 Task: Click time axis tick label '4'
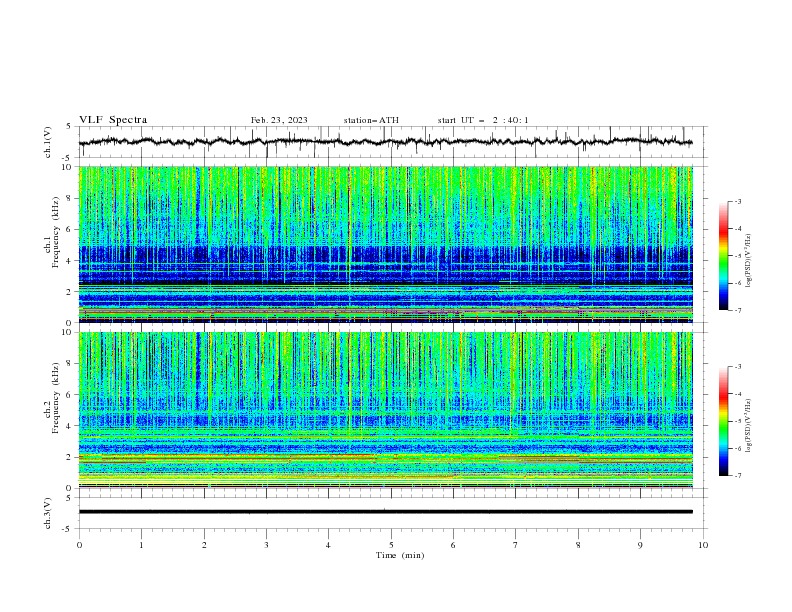pyautogui.click(x=328, y=545)
